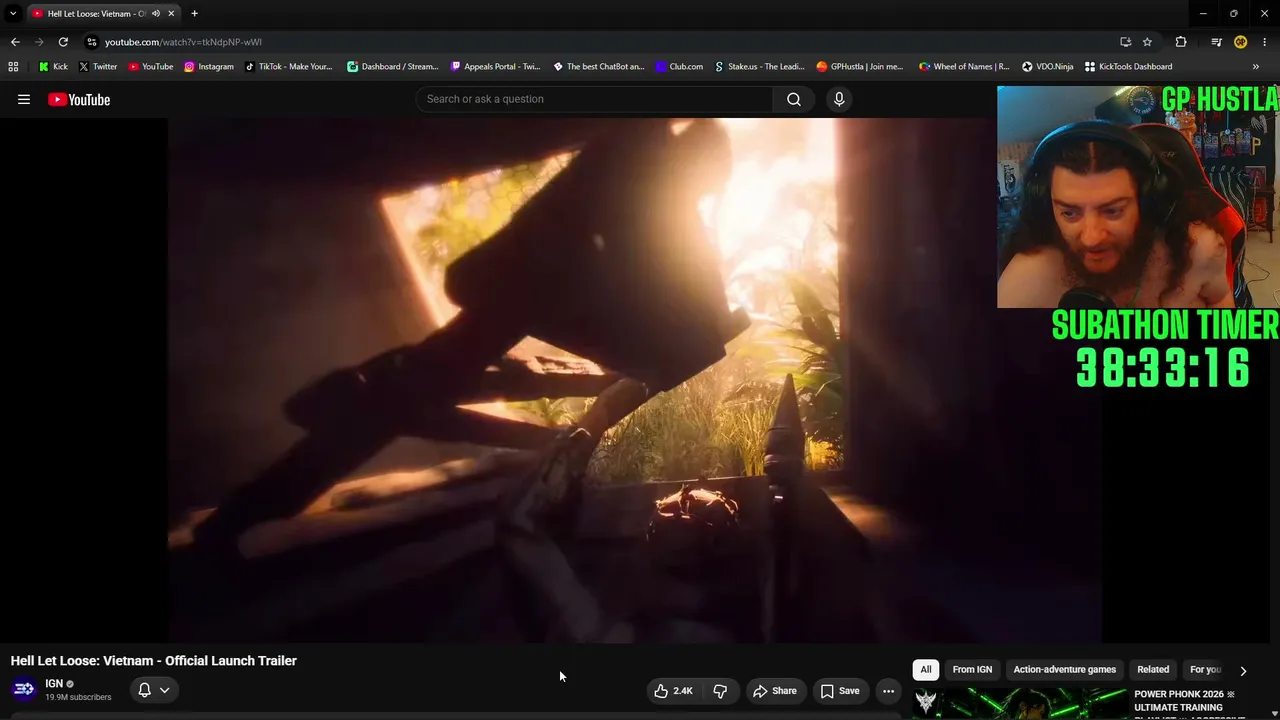Open the Instagram bookmark
The image size is (1280, 720).
[x=209, y=67]
